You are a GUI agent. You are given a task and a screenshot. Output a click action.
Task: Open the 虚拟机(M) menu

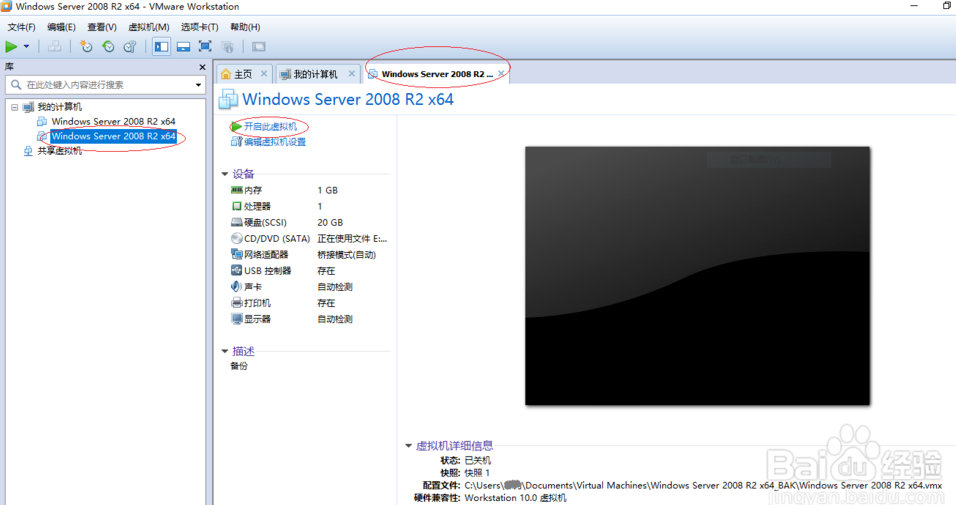tap(149, 27)
